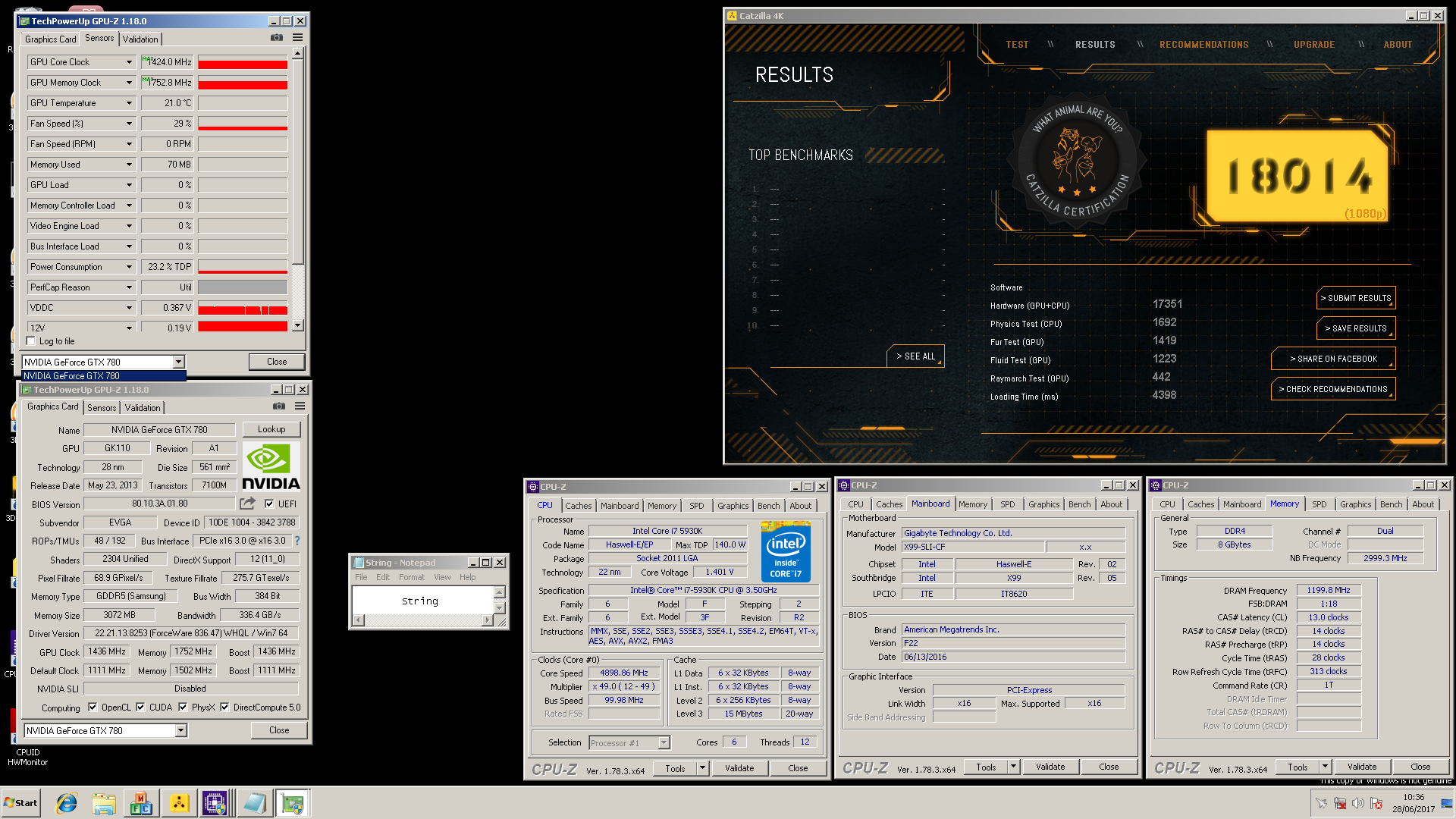Open the hamburger menu in GPU-Z Graphics Card window

300,406
